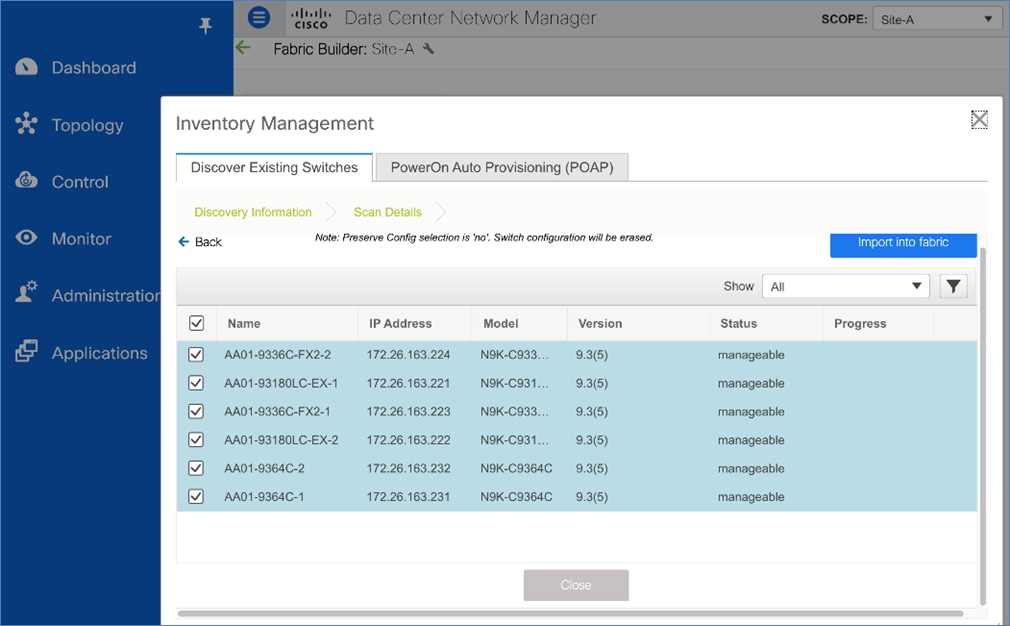Sort by the Status column header
The image size is (1010, 626).
pyautogui.click(x=739, y=323)
